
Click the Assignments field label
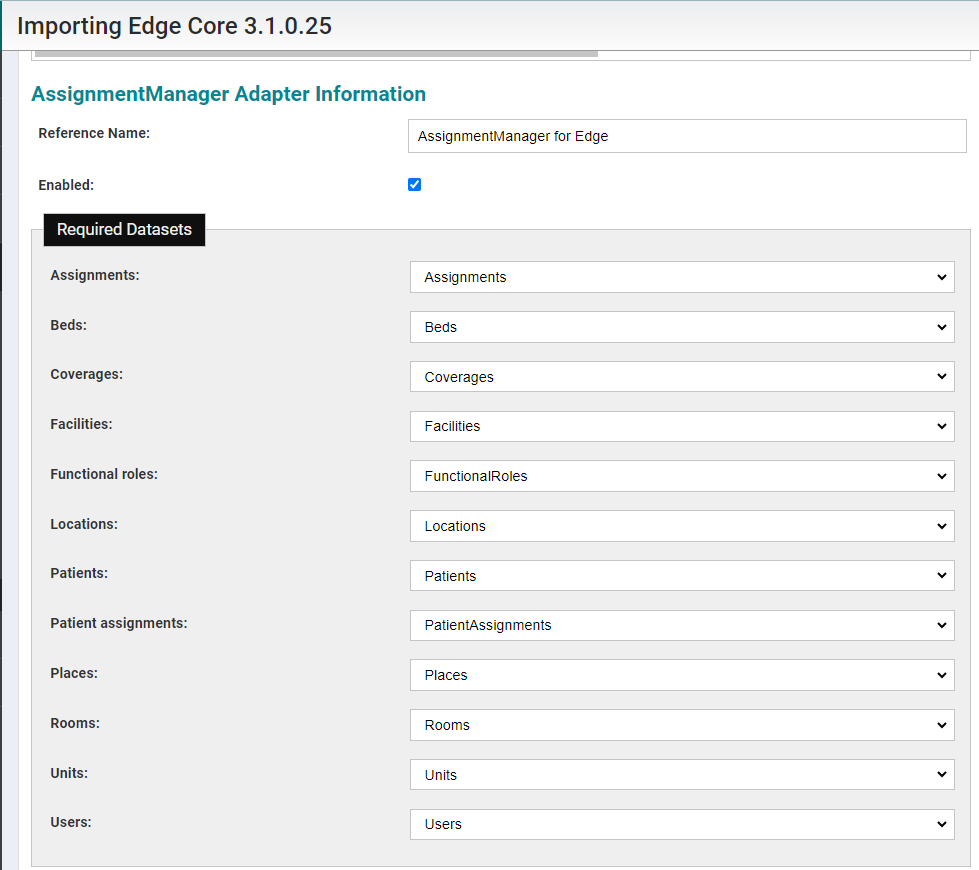coord(94,275)
